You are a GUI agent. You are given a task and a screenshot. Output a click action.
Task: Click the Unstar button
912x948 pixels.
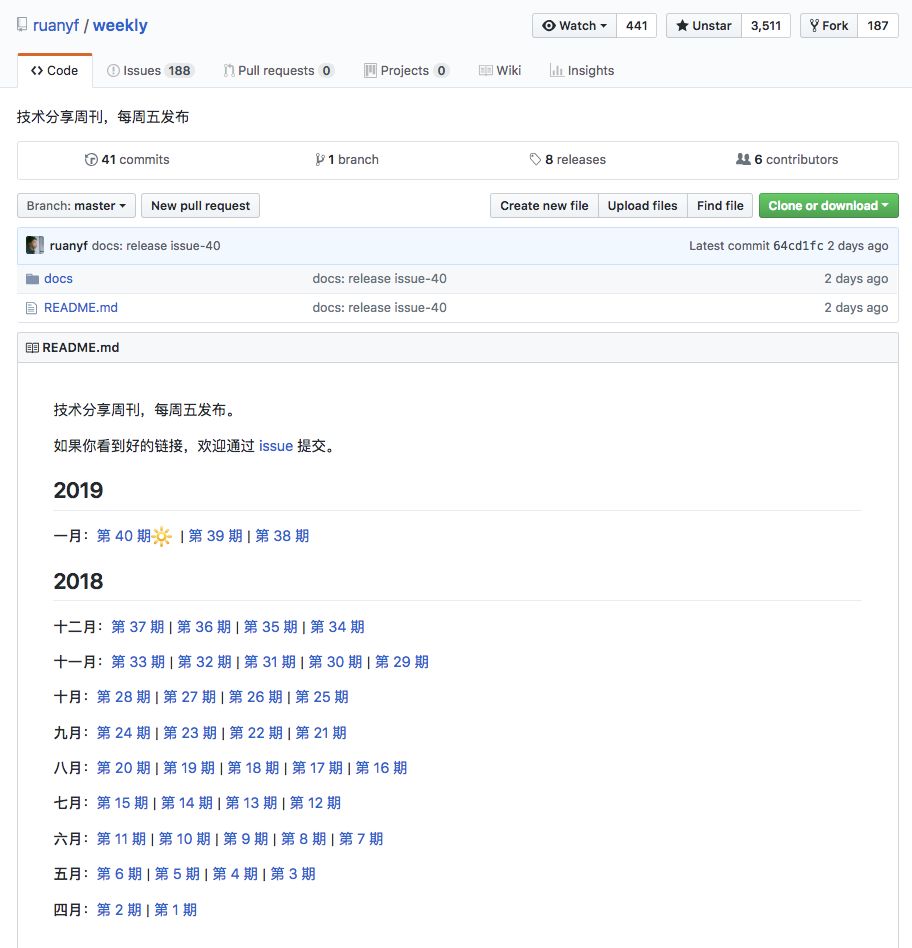(x=704, y=25)
